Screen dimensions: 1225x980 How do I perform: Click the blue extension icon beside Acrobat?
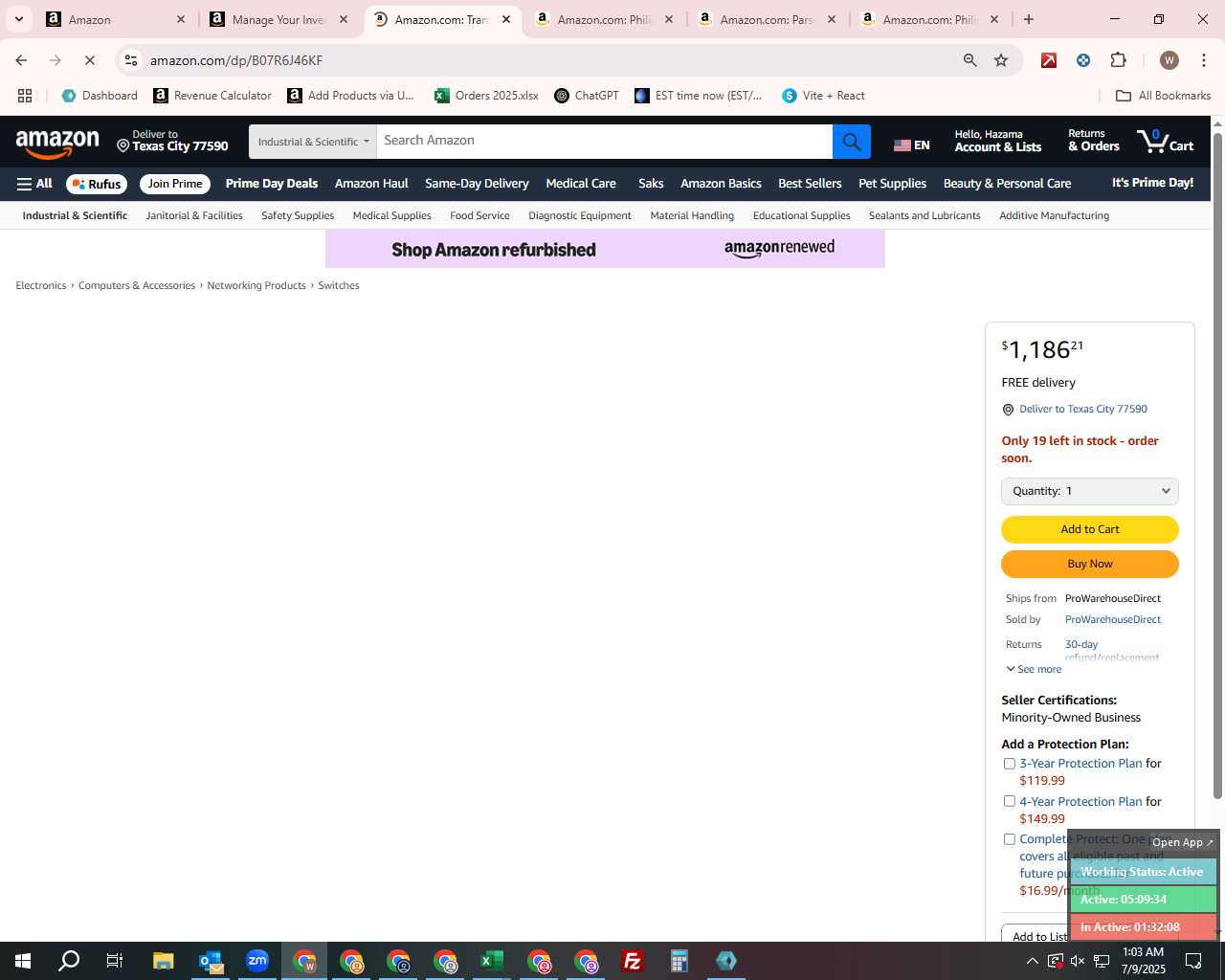[1083, 60]
